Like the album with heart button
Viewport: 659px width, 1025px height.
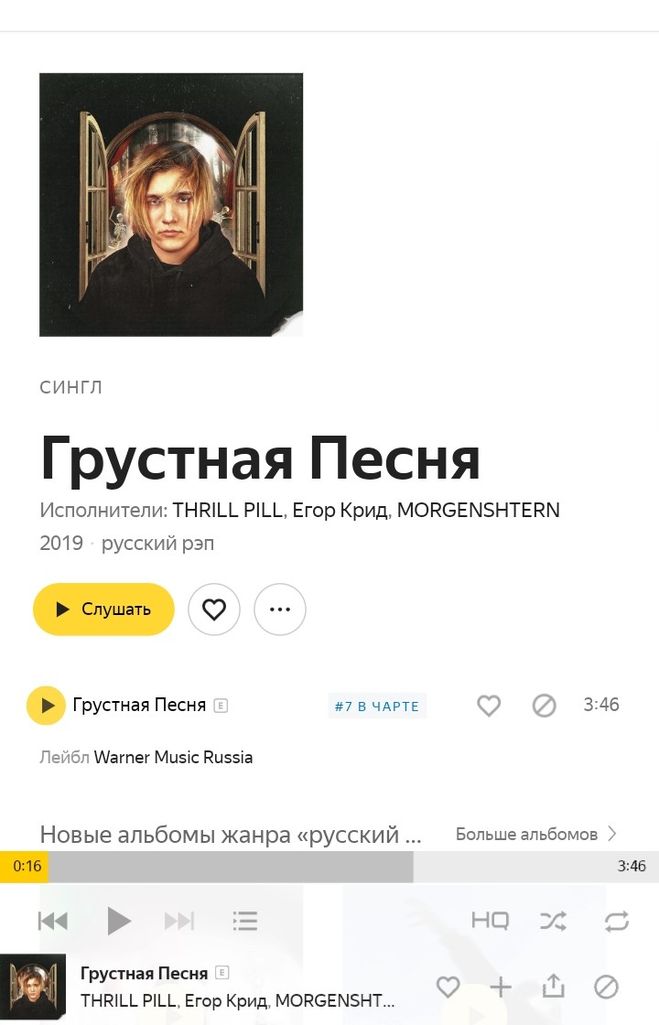(x=214, y=609)
